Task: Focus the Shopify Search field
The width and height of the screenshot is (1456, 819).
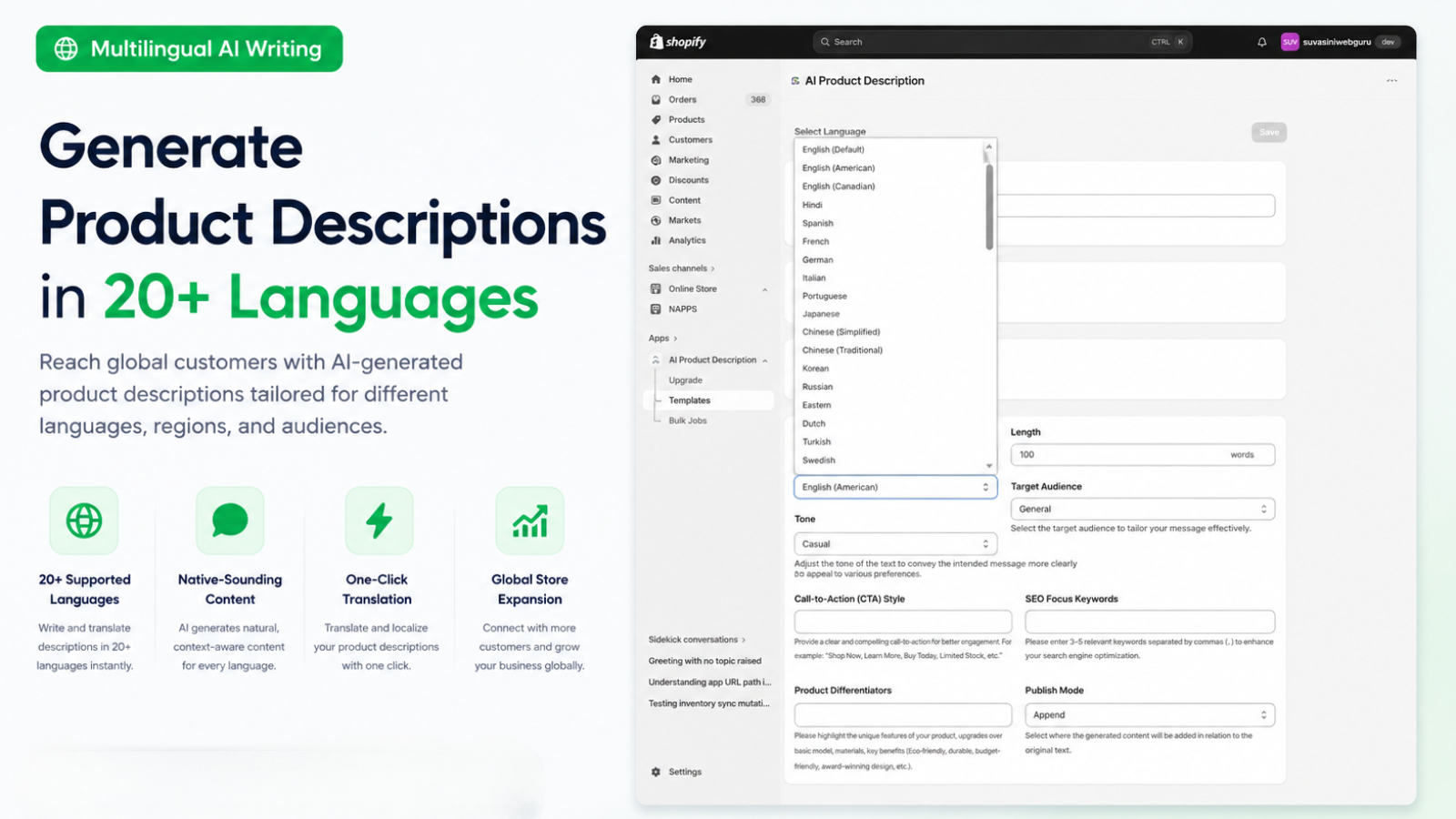Action: [1002, 42]
